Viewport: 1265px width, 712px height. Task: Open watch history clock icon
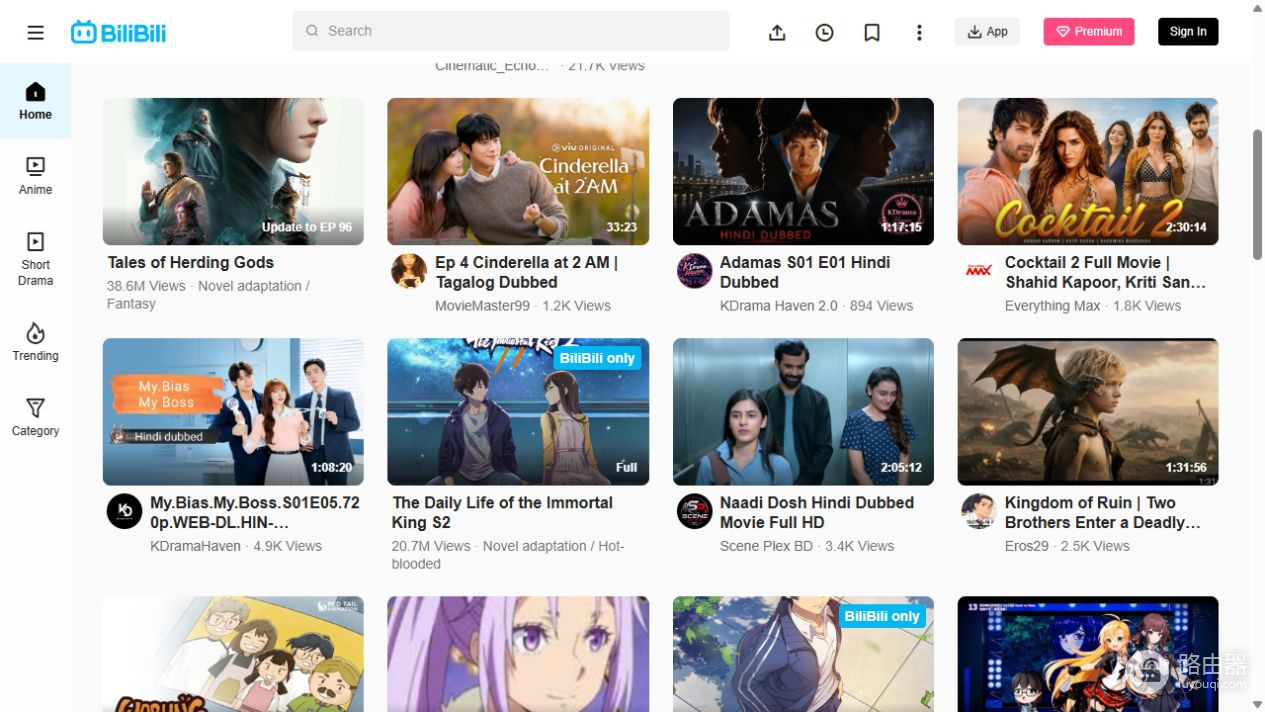(824, 32)
